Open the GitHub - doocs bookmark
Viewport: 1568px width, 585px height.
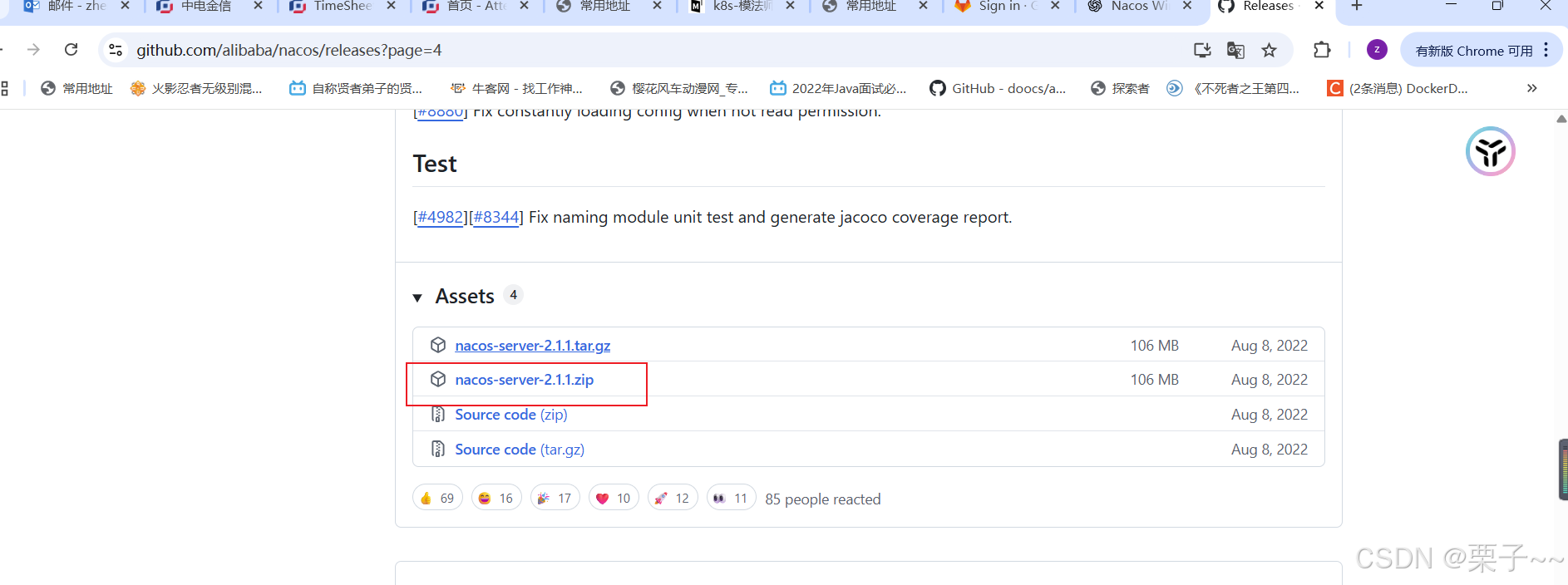tap(998, 88)
